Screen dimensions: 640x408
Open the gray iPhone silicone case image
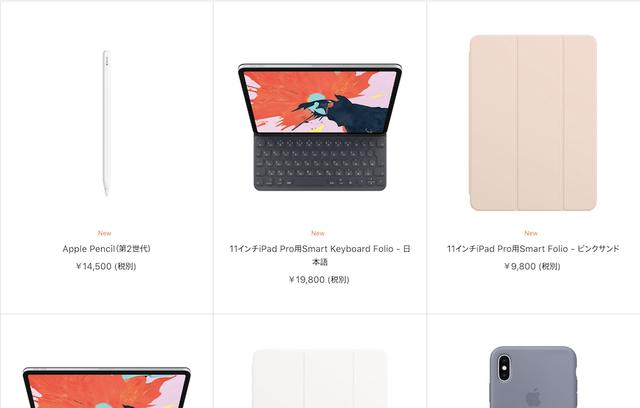click(533, 377)
